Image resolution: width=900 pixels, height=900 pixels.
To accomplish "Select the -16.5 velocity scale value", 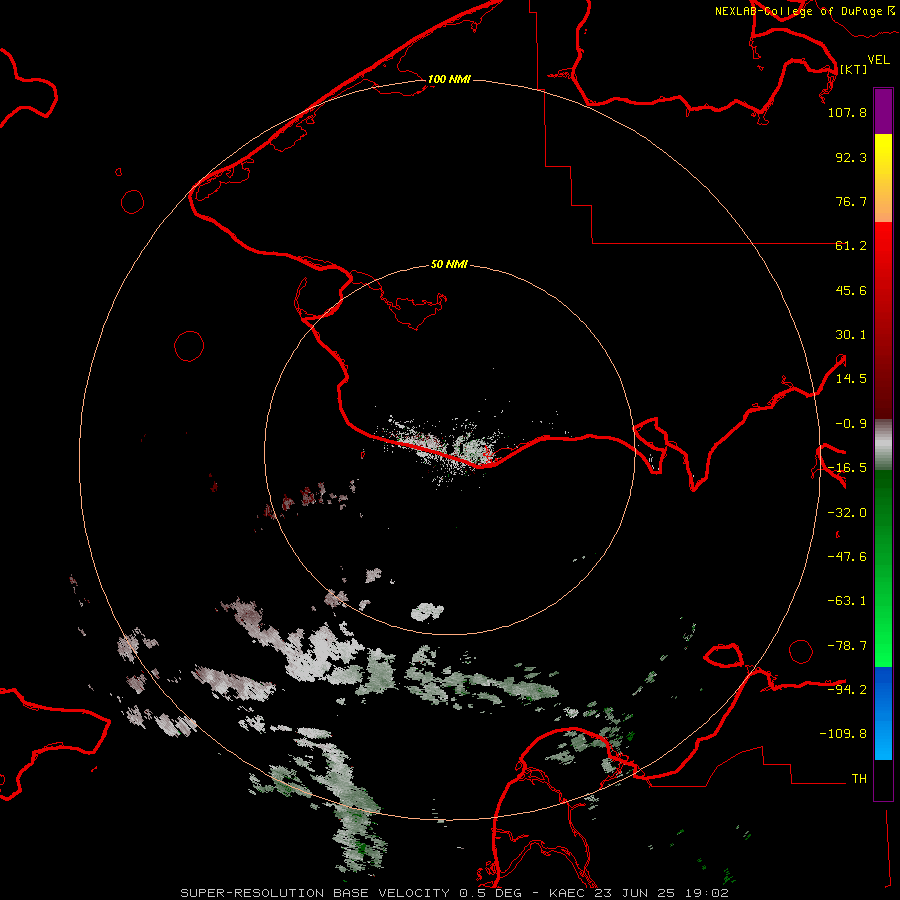I will coord(847,468).
